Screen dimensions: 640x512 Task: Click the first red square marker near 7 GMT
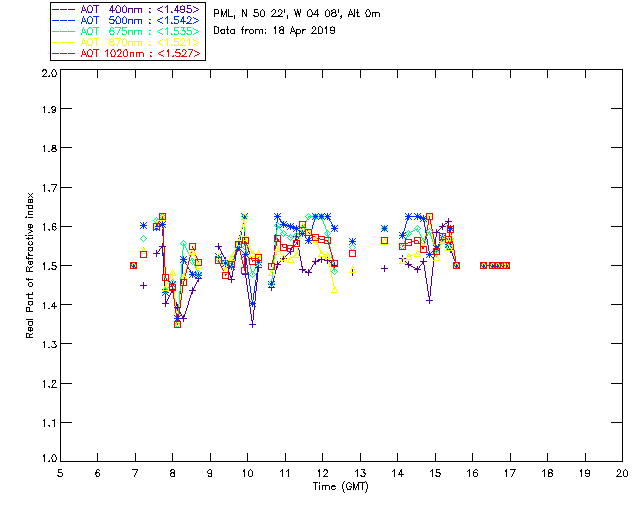coord(133,265)
